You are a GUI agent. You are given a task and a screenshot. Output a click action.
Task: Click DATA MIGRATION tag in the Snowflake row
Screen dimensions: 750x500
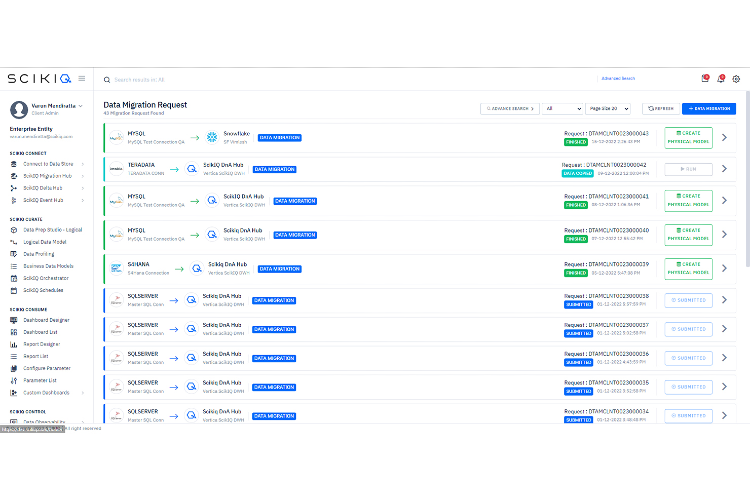pos(279,138)
